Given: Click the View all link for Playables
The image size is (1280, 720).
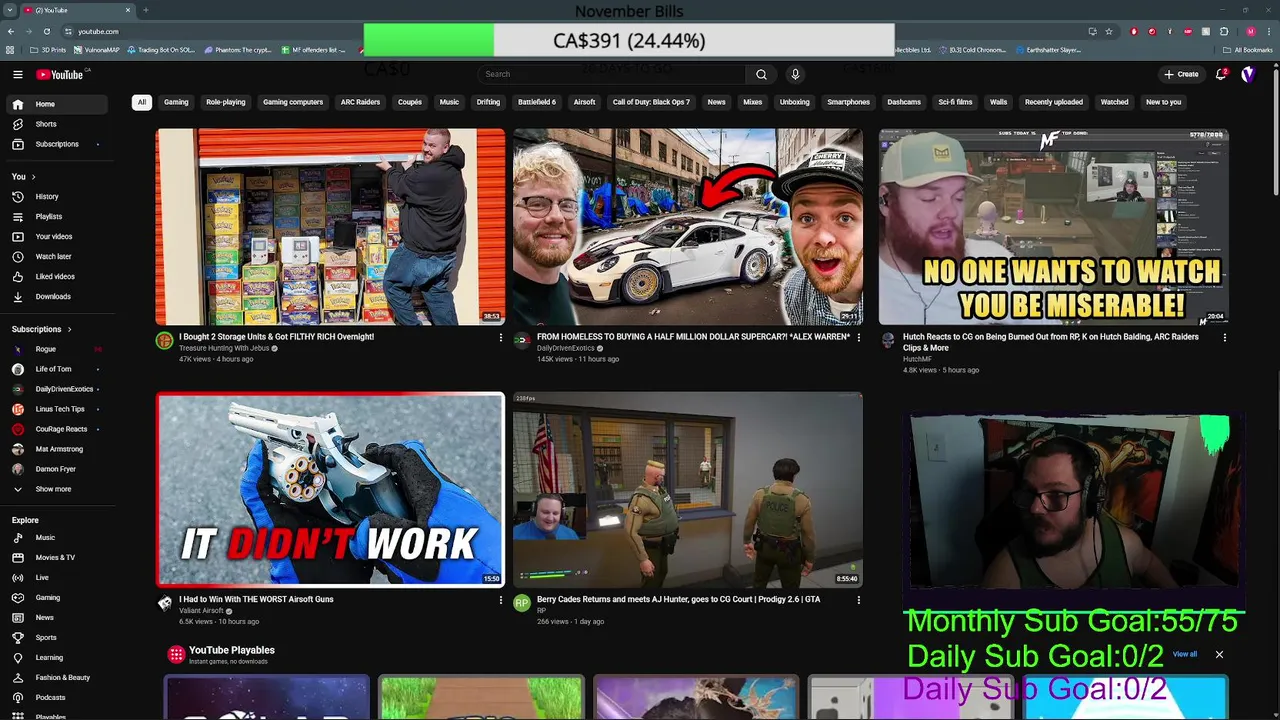Looking at the screenshot, I should tap(1185, 654).
